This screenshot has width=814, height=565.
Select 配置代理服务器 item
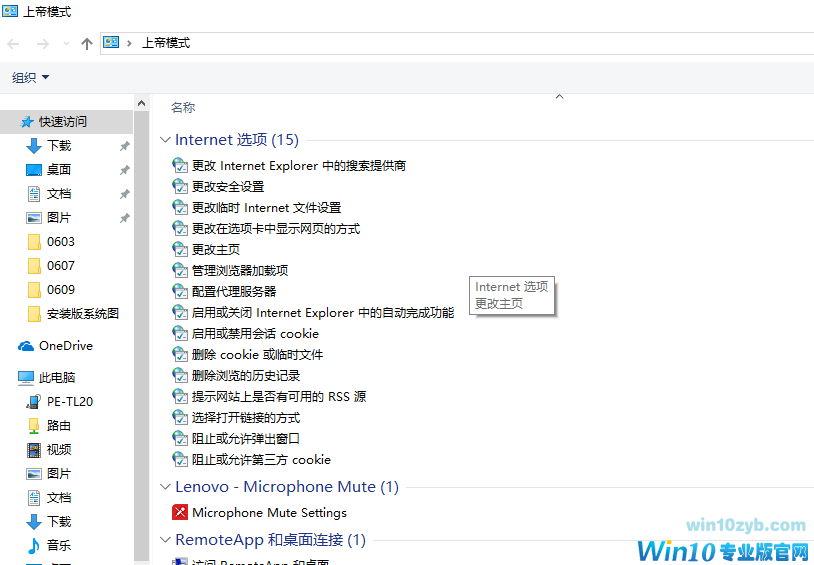pyautogui.click(x=234, y=291)
